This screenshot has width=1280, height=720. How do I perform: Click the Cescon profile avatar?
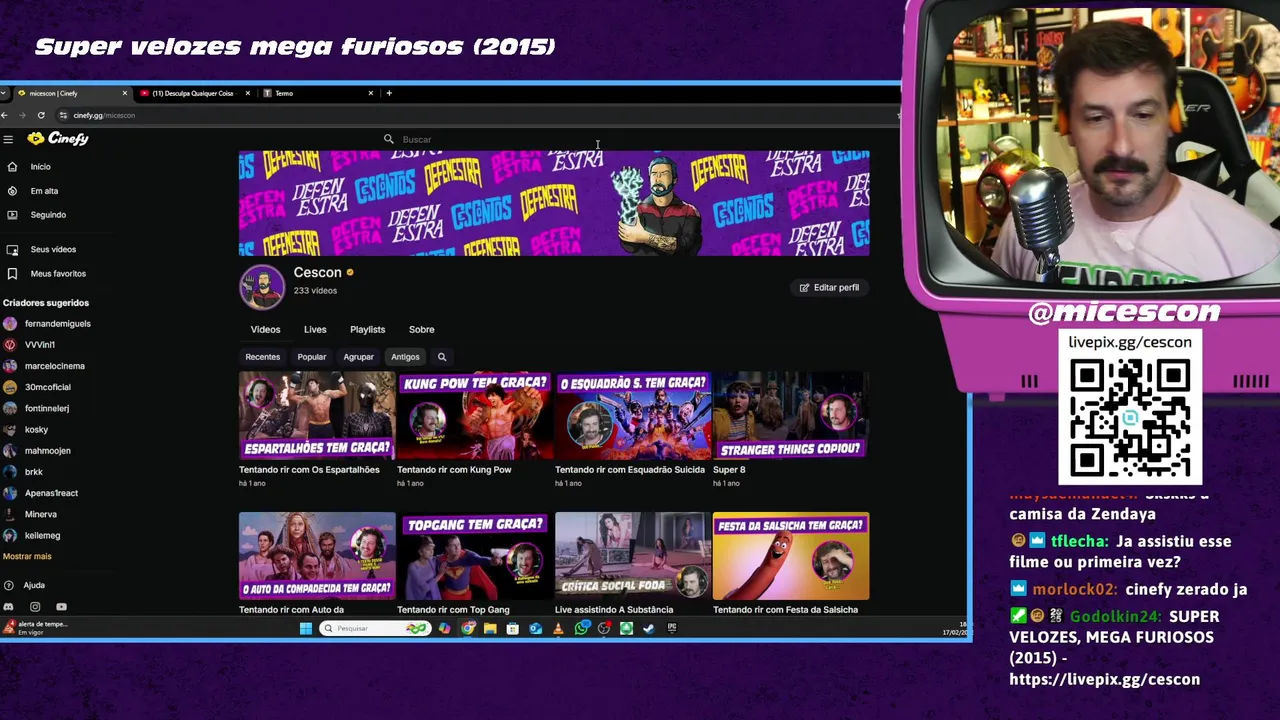click(x=262, y=287)
